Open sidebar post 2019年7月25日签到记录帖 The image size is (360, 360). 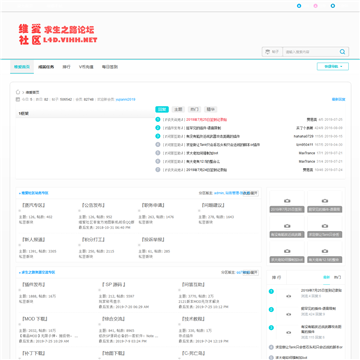[x=321, y=290]
